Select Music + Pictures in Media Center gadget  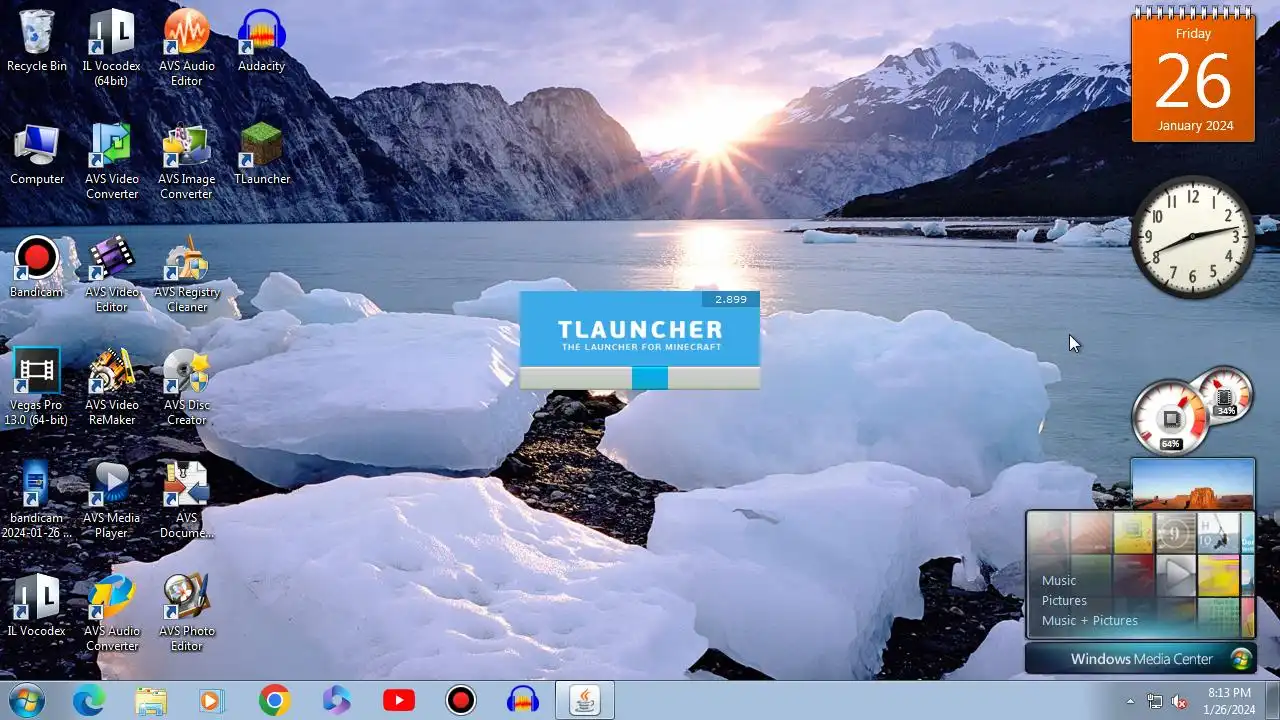(1090, 620)
